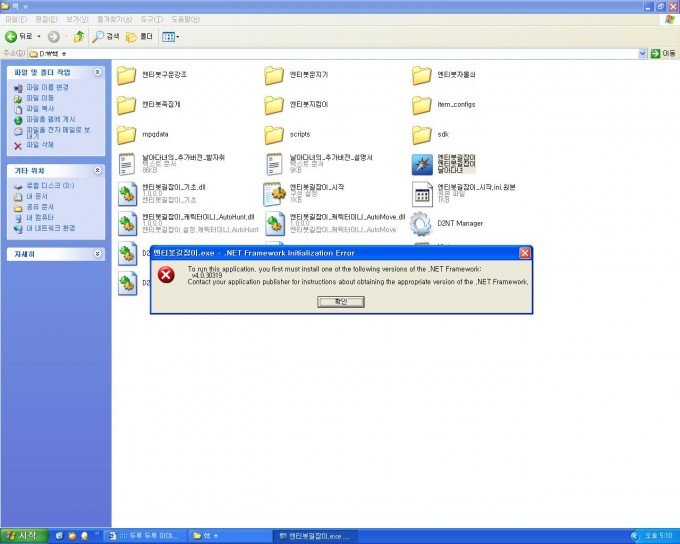Image resolution: width=680 pixels, height=544 pixels.
Task: Click the 파일 삭제 link
Action: pyautogui.click(x=40, y=145)
